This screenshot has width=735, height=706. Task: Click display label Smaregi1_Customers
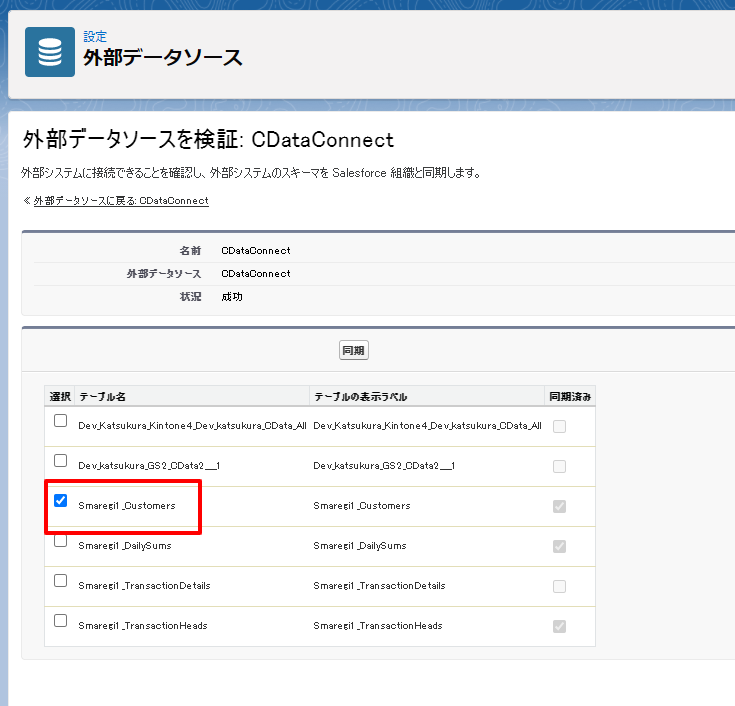point(362,506)
